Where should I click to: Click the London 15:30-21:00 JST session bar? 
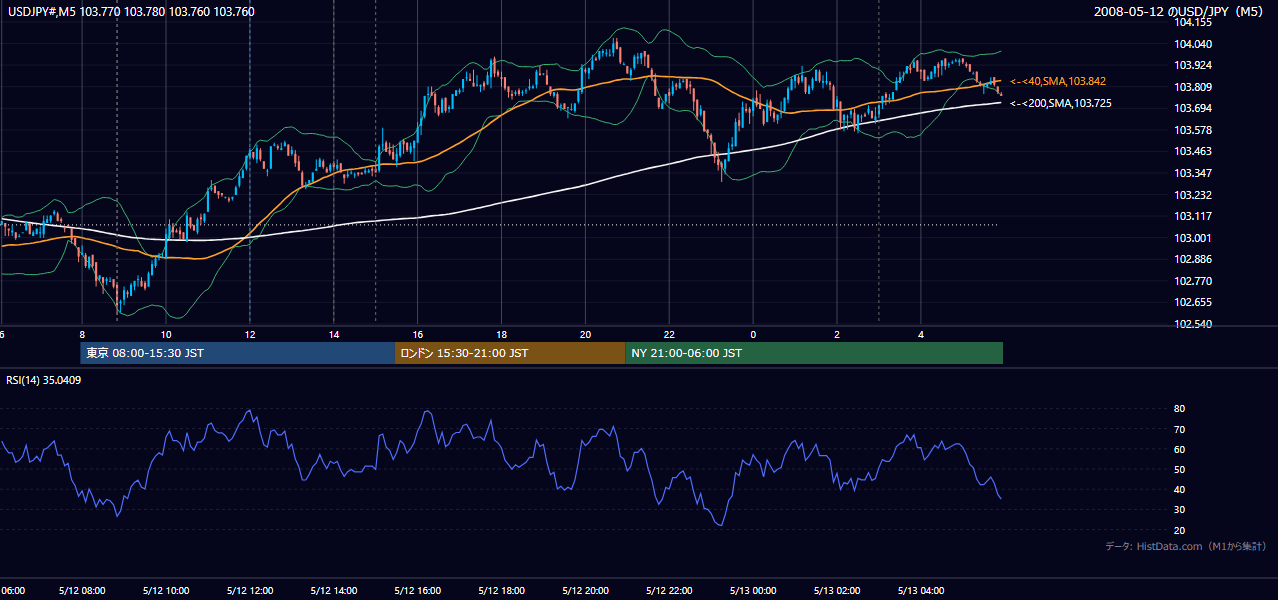pyautogui.click(x=510, y=353)
